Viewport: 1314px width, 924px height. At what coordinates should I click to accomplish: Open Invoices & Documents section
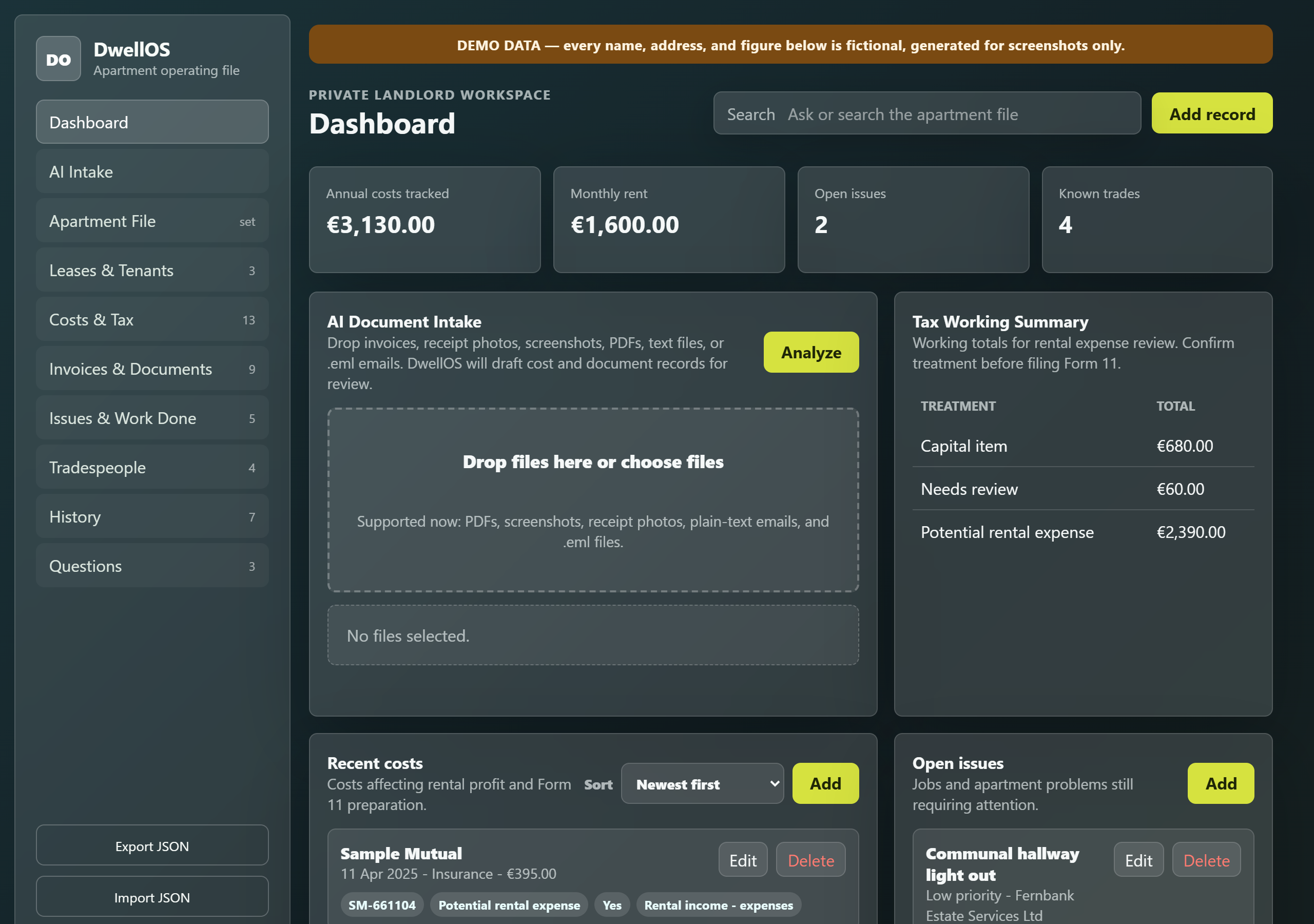(x=152, y=368)
